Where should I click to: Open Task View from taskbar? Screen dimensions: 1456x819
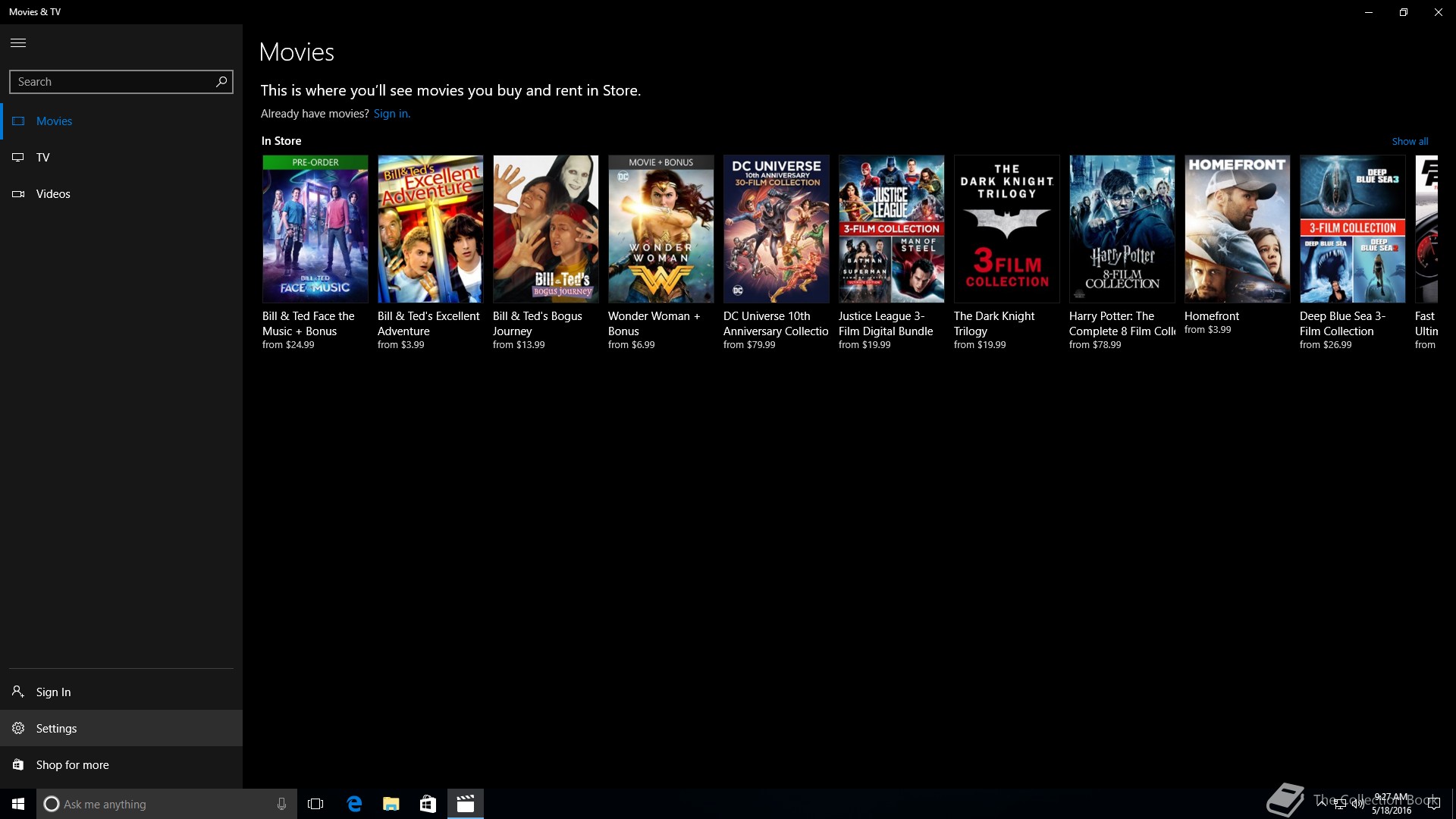[315, 804]
